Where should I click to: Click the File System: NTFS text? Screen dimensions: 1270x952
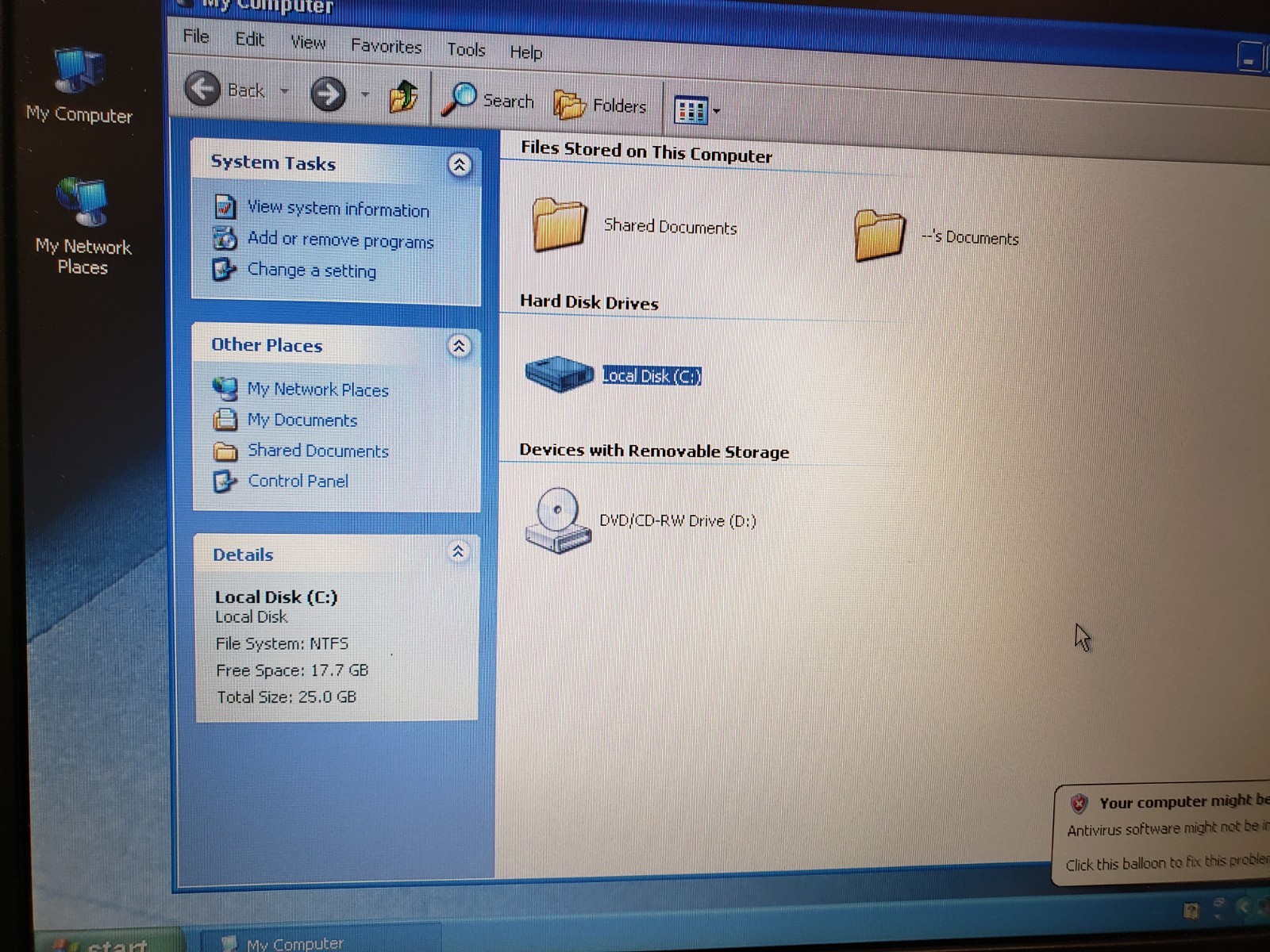(282, 643)
